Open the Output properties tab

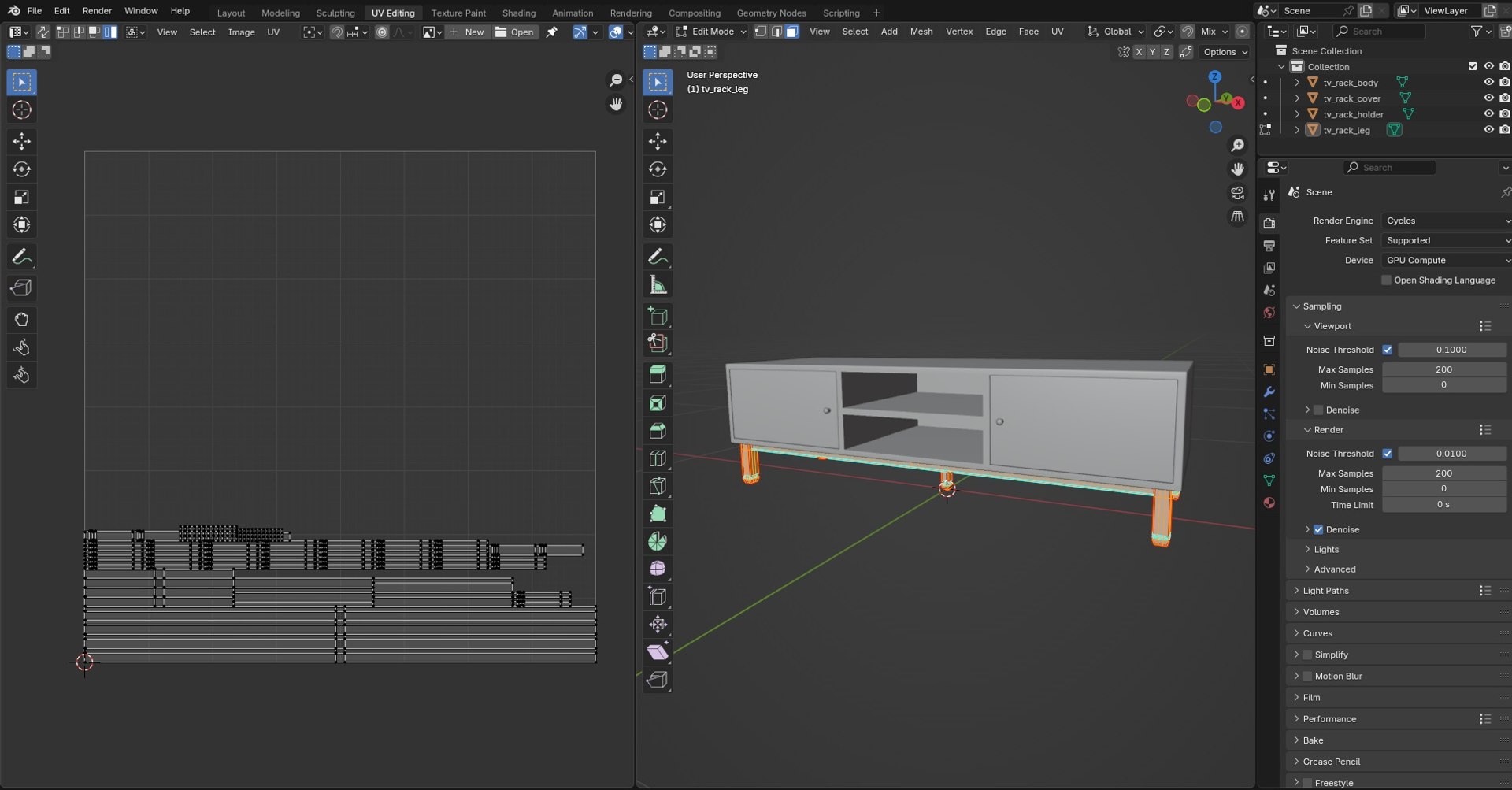pyautogui.click(x=1269, y=246)
